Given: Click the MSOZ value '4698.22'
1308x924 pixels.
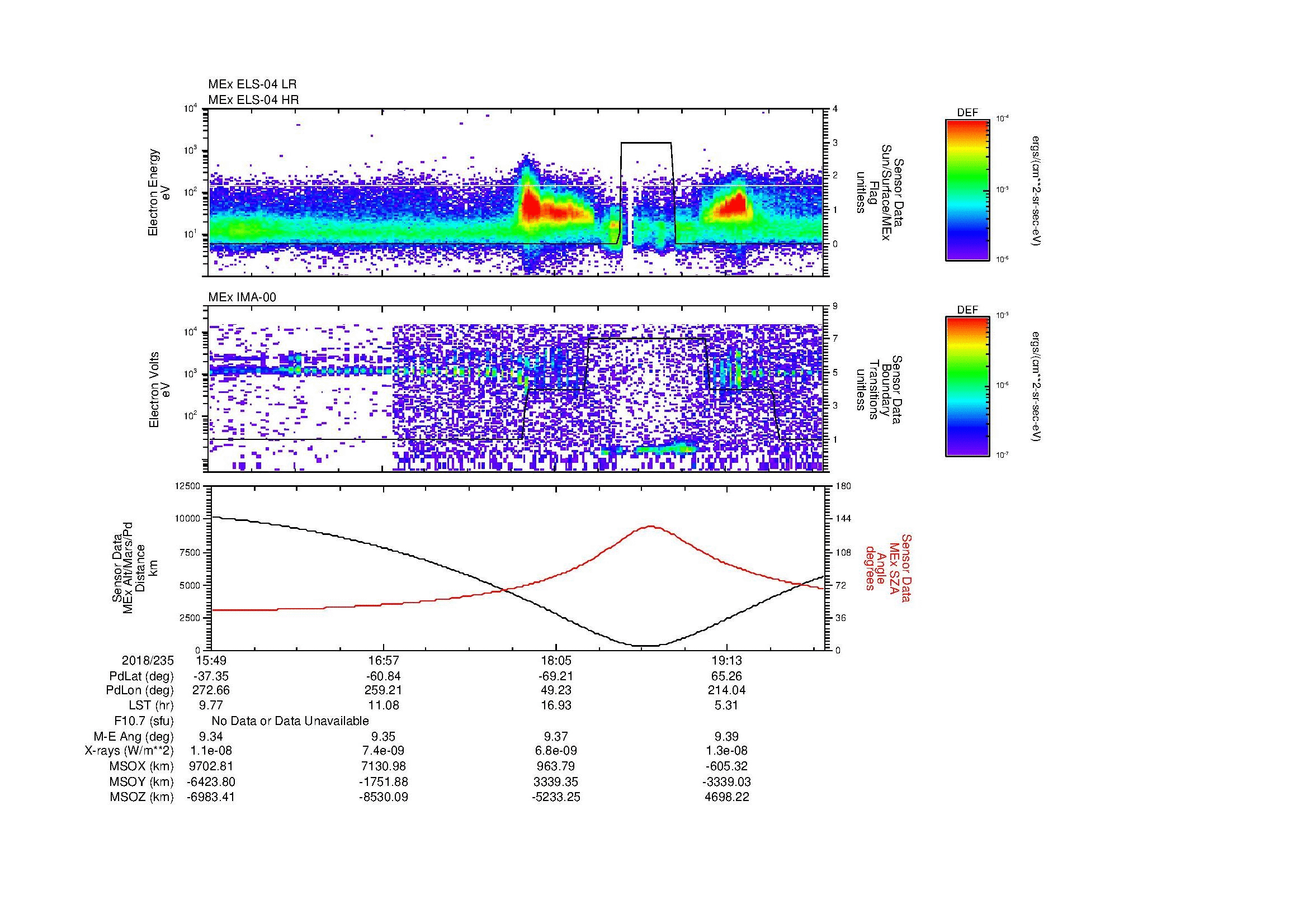Looking at the screenshot, I should point(727,797).
